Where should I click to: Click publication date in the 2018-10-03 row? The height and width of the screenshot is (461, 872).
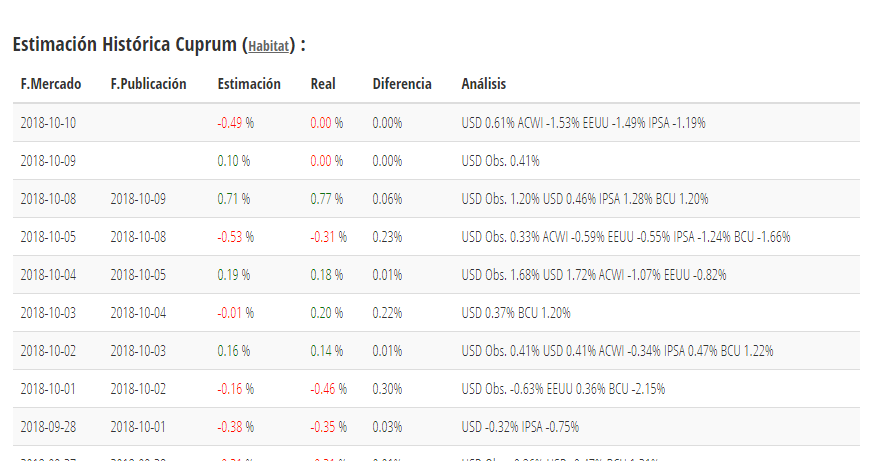tap(138, 313)
